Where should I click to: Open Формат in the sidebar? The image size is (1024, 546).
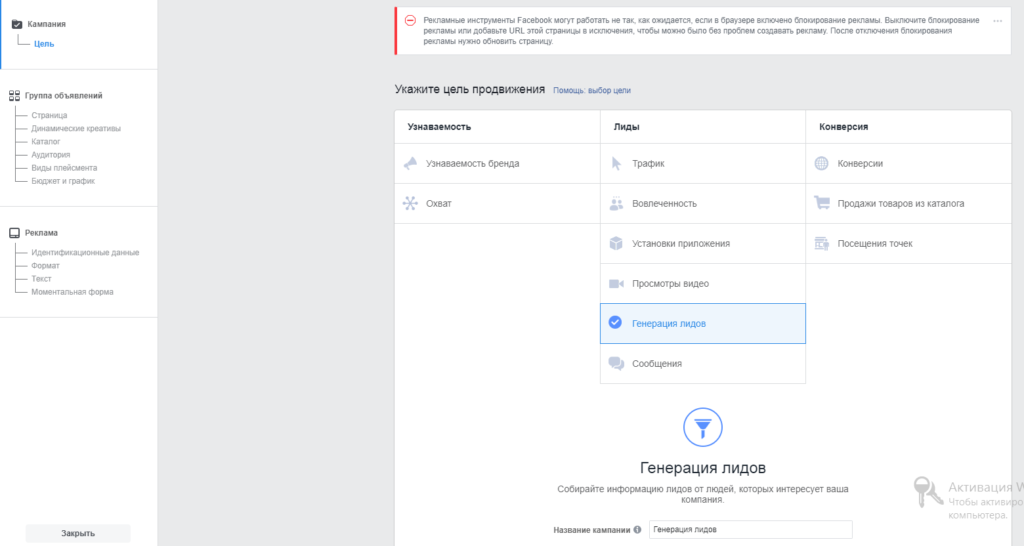point(45,265)
